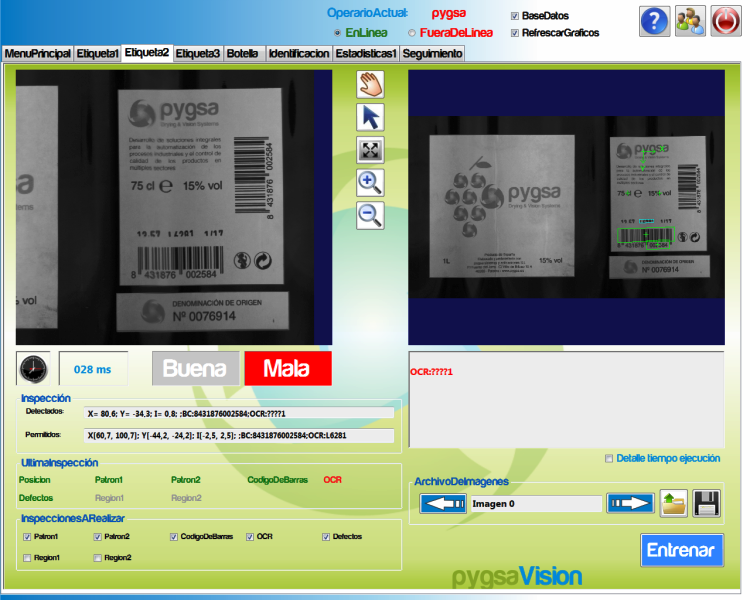
Task: Click the zoom out magnifier
Action: (370, 216)
